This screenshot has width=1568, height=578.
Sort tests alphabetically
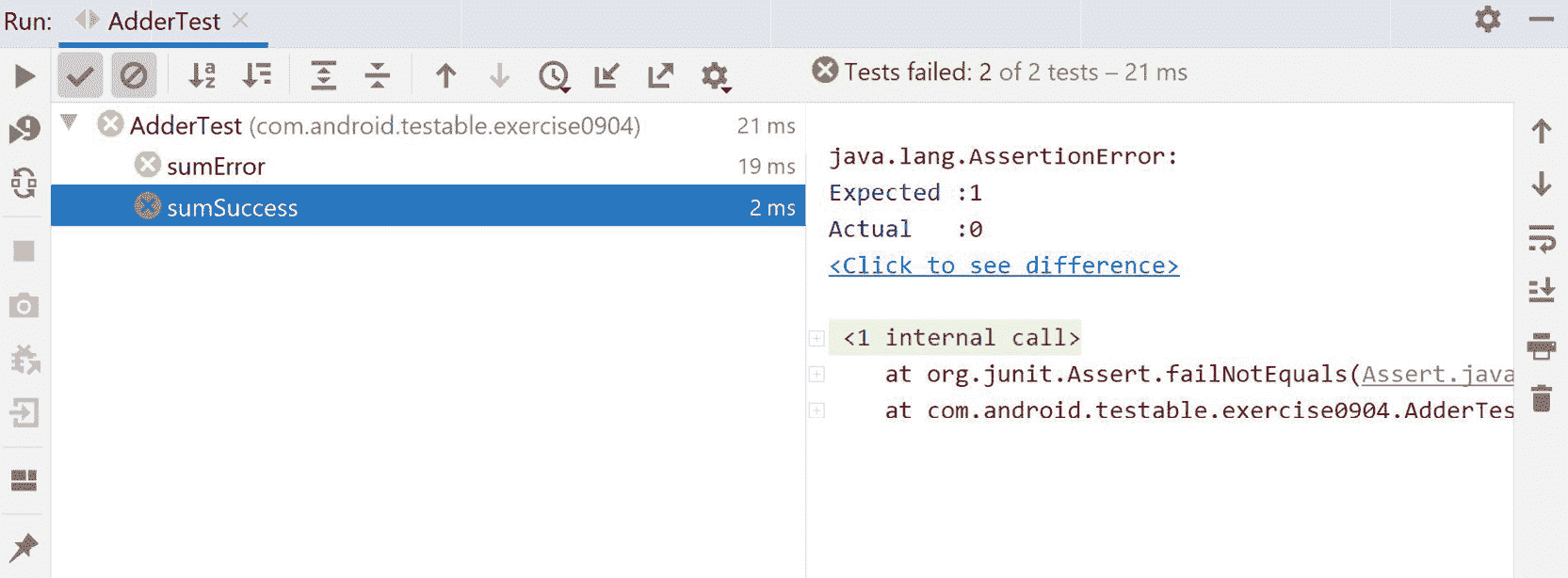click(202, 75)
